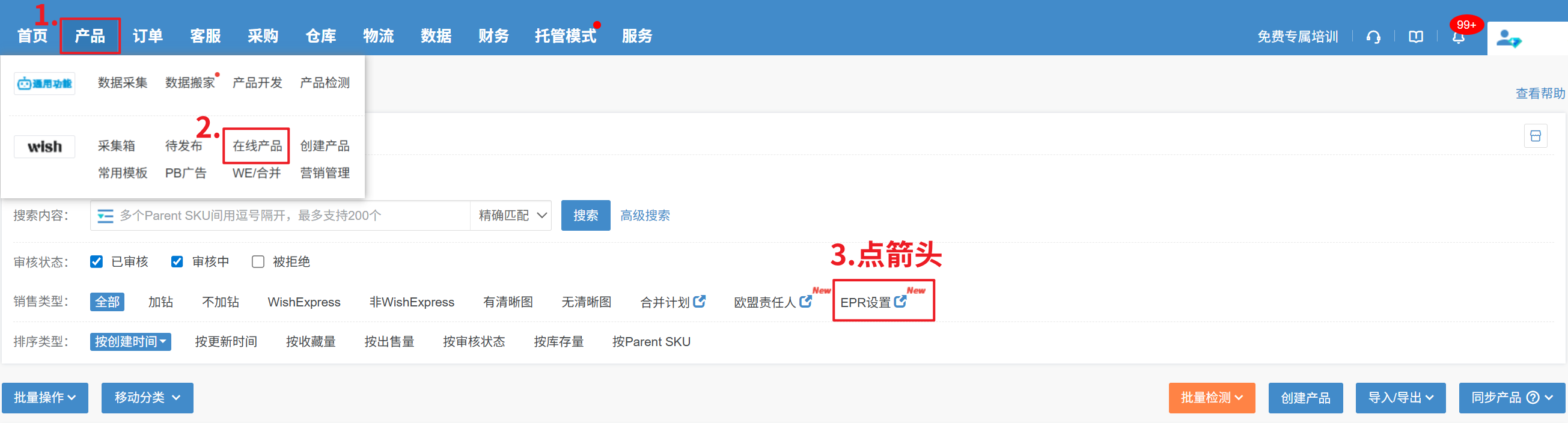Open the 客服 top menu
The height and width of the screenshot is (423, 1568).
click(x=205, y=36)
